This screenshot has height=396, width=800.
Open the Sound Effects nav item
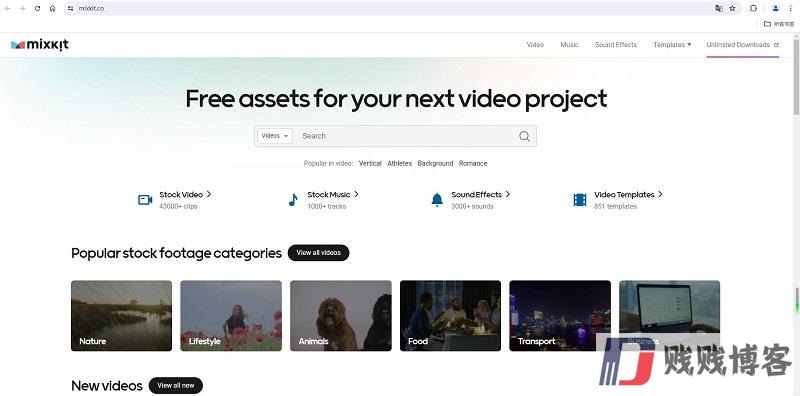pyautogui.click(x=616, y=45)
